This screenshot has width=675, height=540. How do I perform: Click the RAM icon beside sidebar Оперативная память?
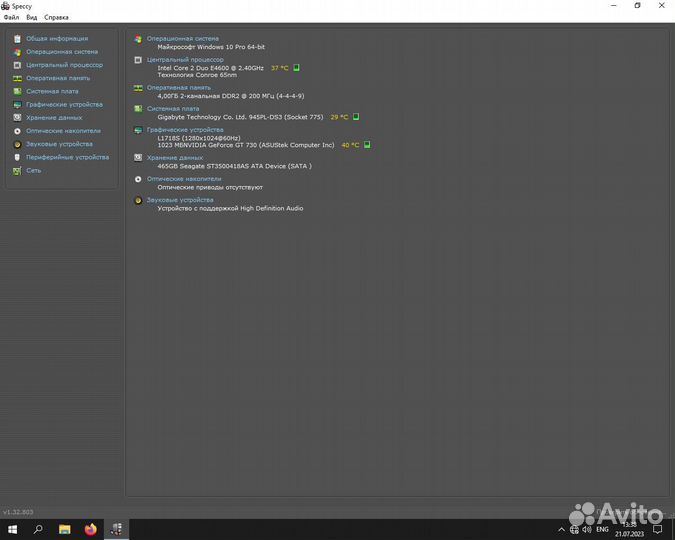point(17,78)
